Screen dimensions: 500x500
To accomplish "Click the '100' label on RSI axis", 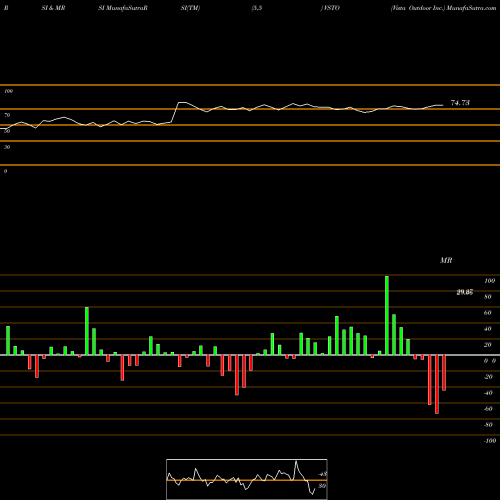I will pos(8,91).
